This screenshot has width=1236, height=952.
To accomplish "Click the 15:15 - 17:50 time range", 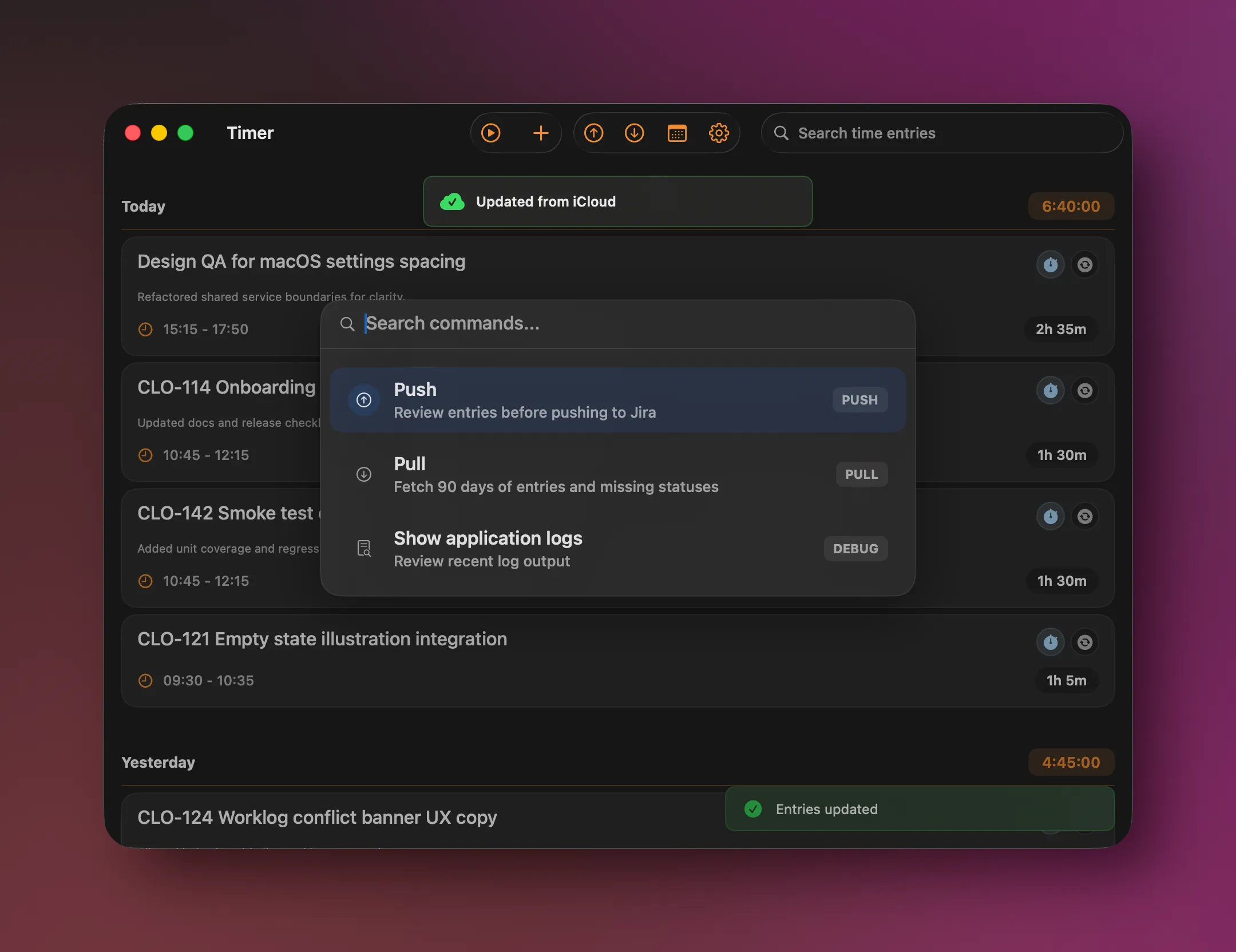I will pyautogui.click(x=205, y=330).
